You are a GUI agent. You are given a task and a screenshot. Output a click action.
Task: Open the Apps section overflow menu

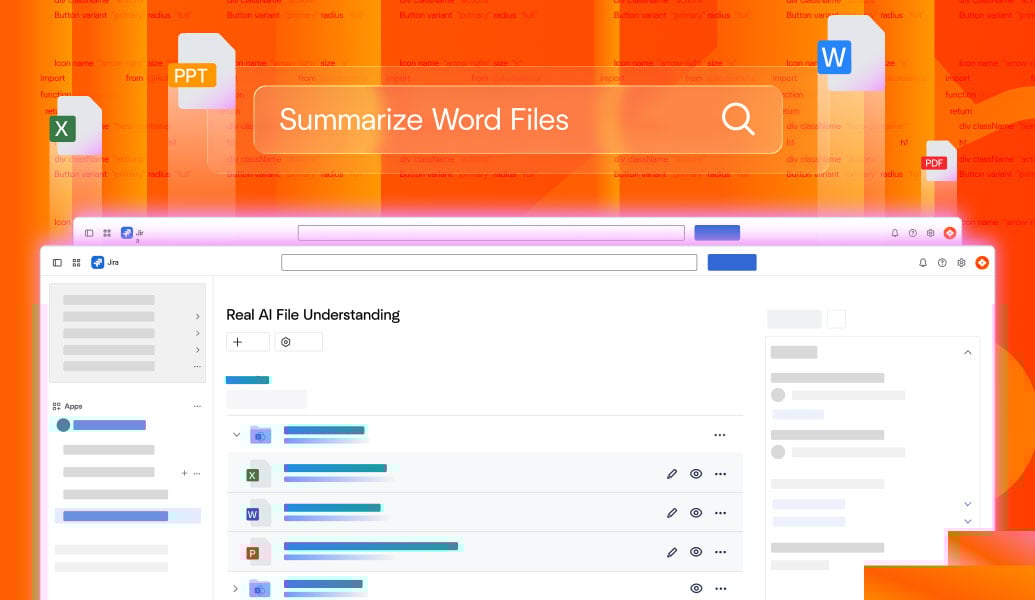pos(197,405)
